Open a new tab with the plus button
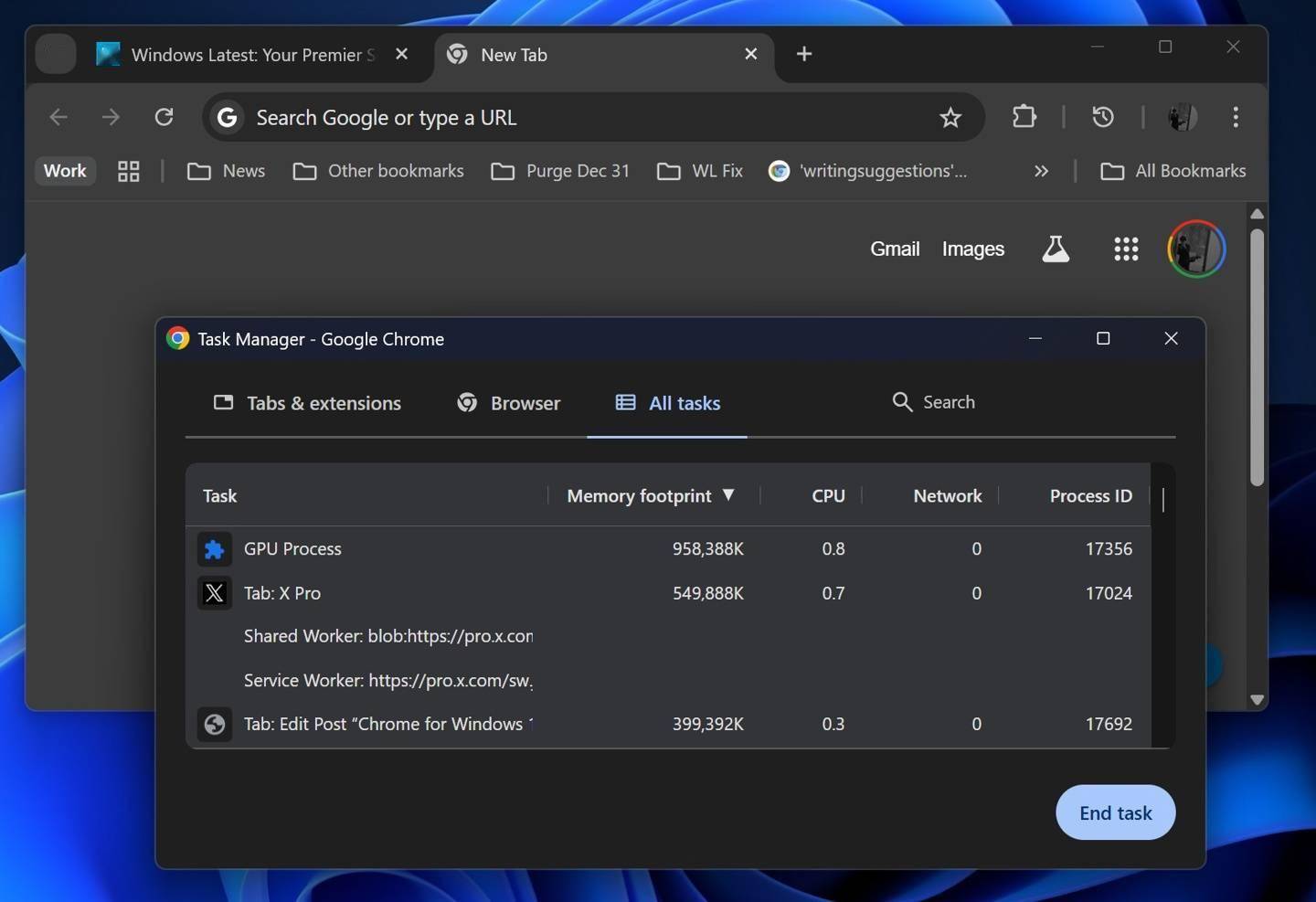 tap(804, 54)
